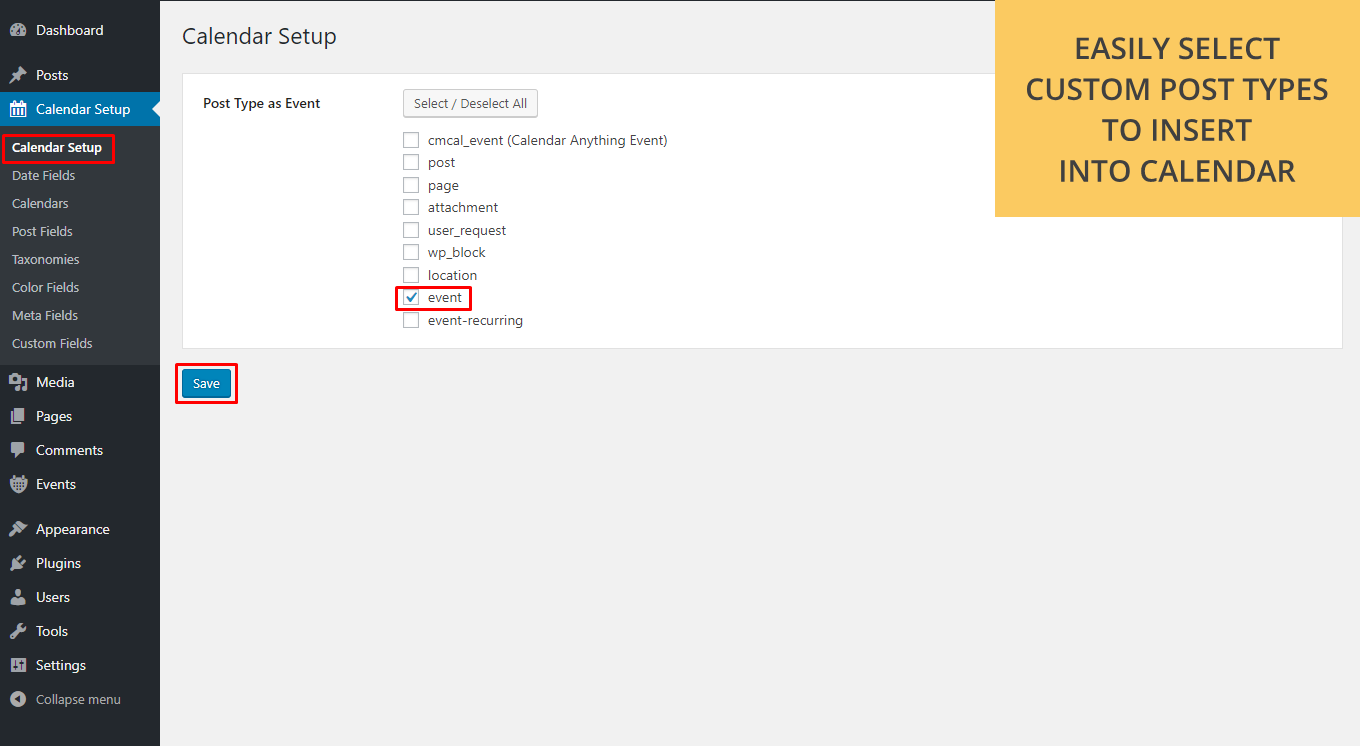Click the Plugins plug icon
1360x746 pixels.
(x=18, y=563)
